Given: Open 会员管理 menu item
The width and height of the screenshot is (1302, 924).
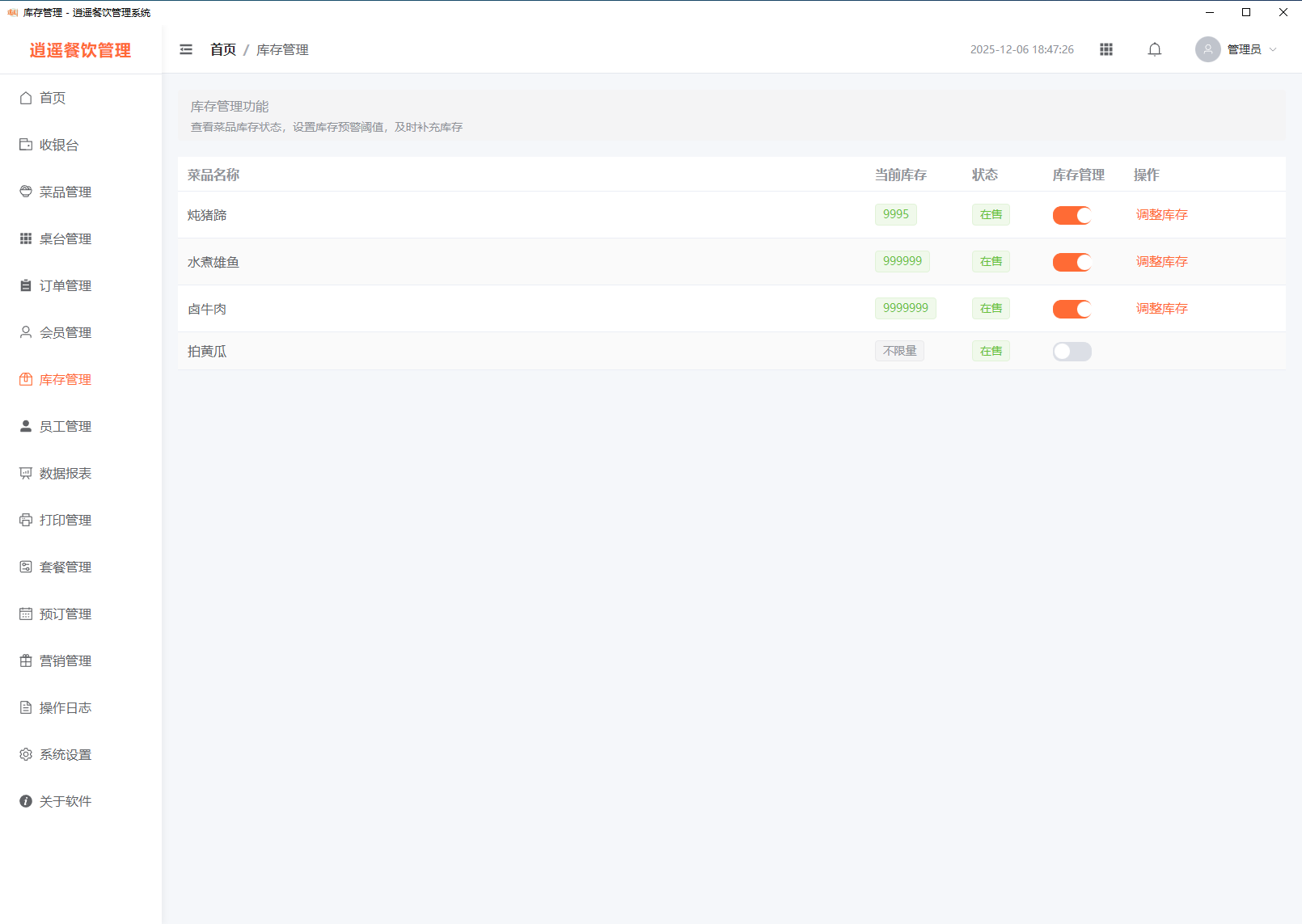Looking at the screenshot, I should coord(65,332).
